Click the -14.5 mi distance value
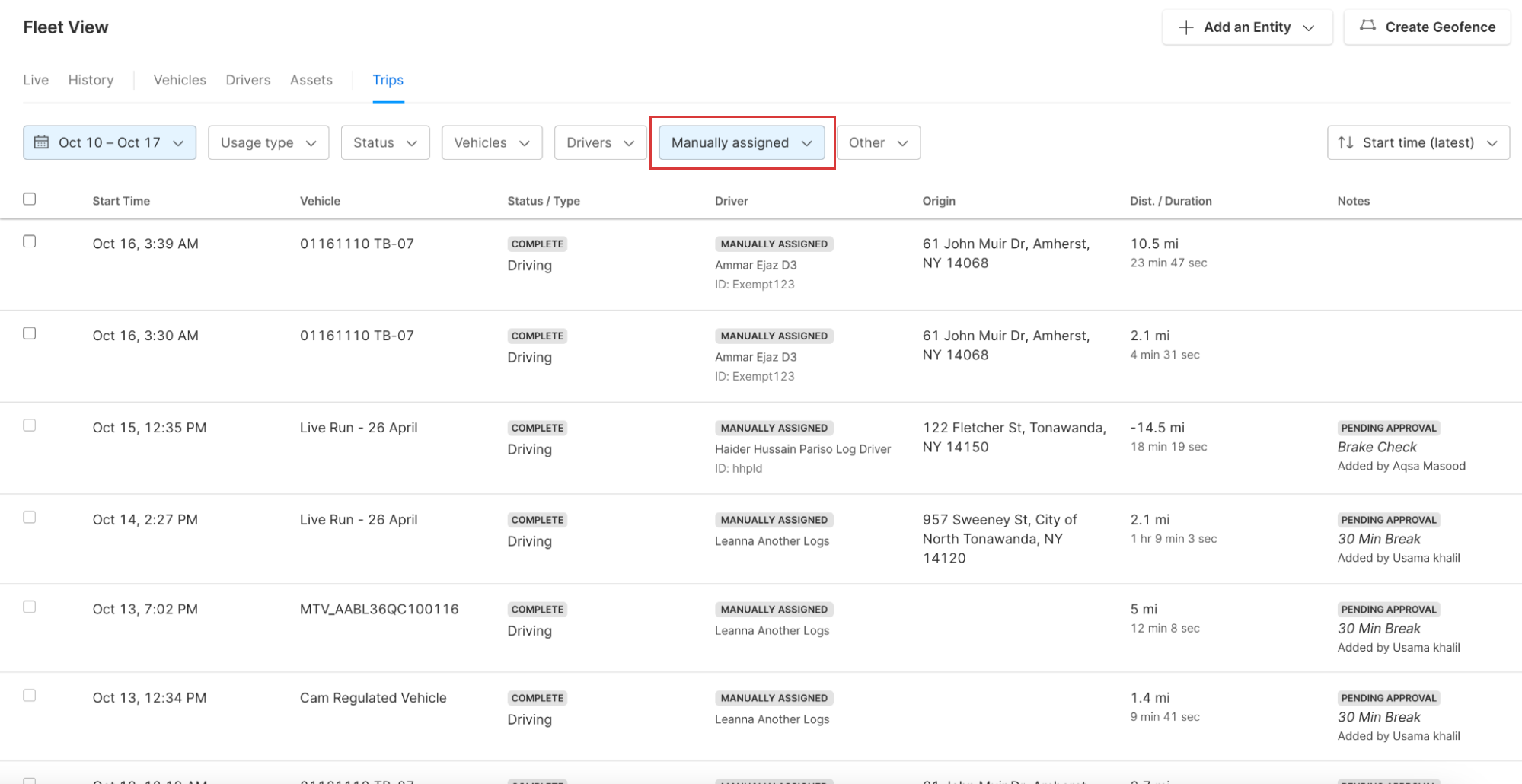This screenshot has width=1522, height=784. coord(1157,428)
